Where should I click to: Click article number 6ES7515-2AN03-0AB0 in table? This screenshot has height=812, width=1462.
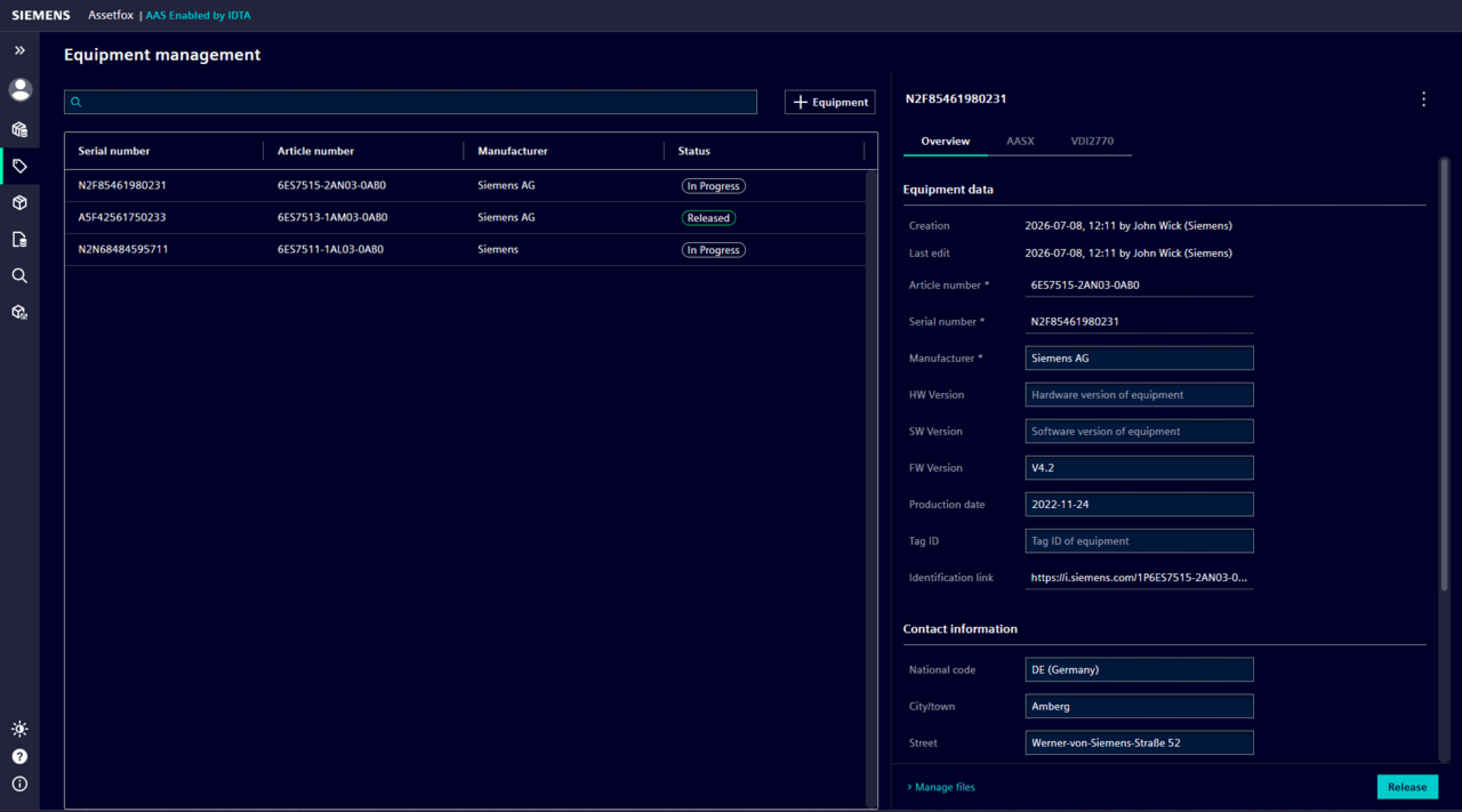coord(331,185)
